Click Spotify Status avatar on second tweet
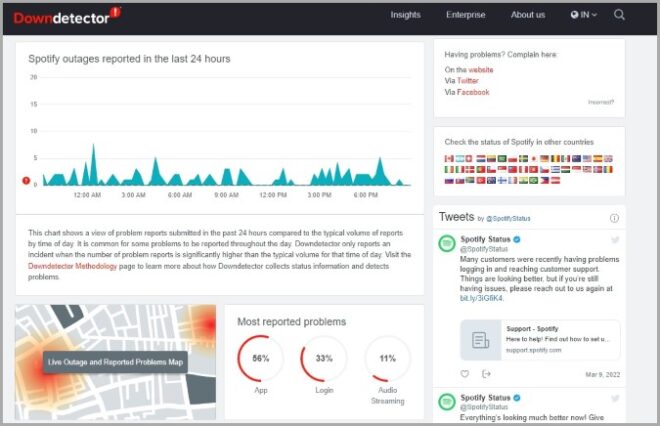The width and height of the screenshot is (660, 426). [447, 402]
